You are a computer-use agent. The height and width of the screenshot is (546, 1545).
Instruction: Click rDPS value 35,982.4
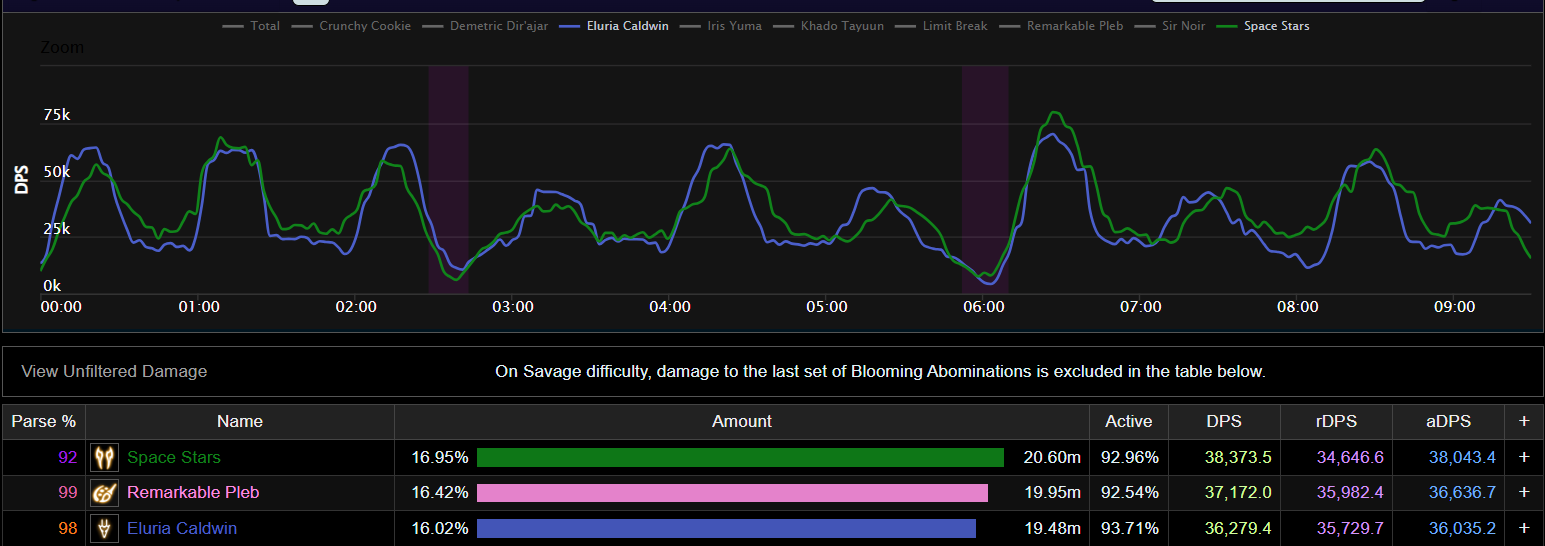point(1350,493)
